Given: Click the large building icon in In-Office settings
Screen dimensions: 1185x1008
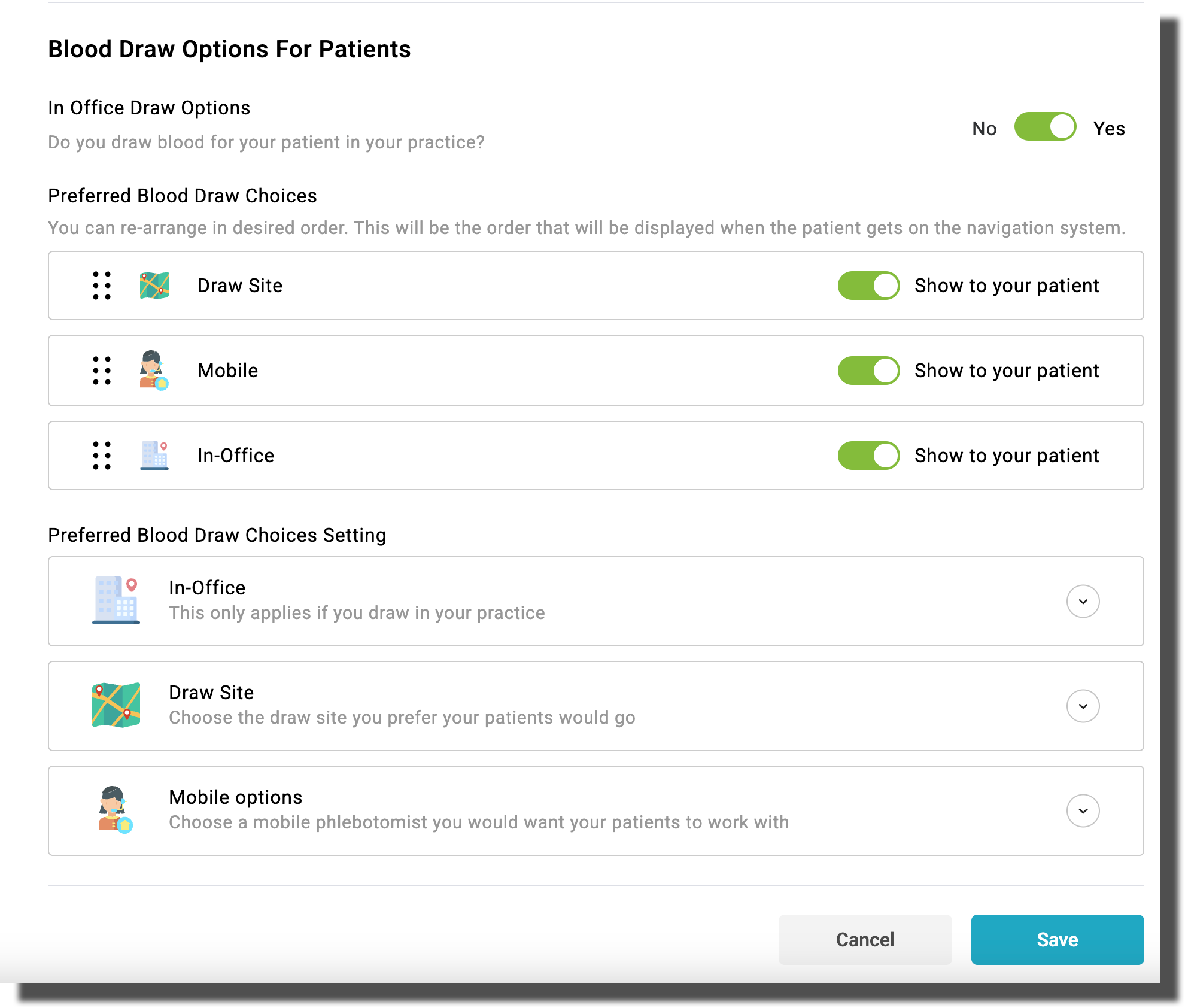Looking at the screenshot, I should point(116,600).
